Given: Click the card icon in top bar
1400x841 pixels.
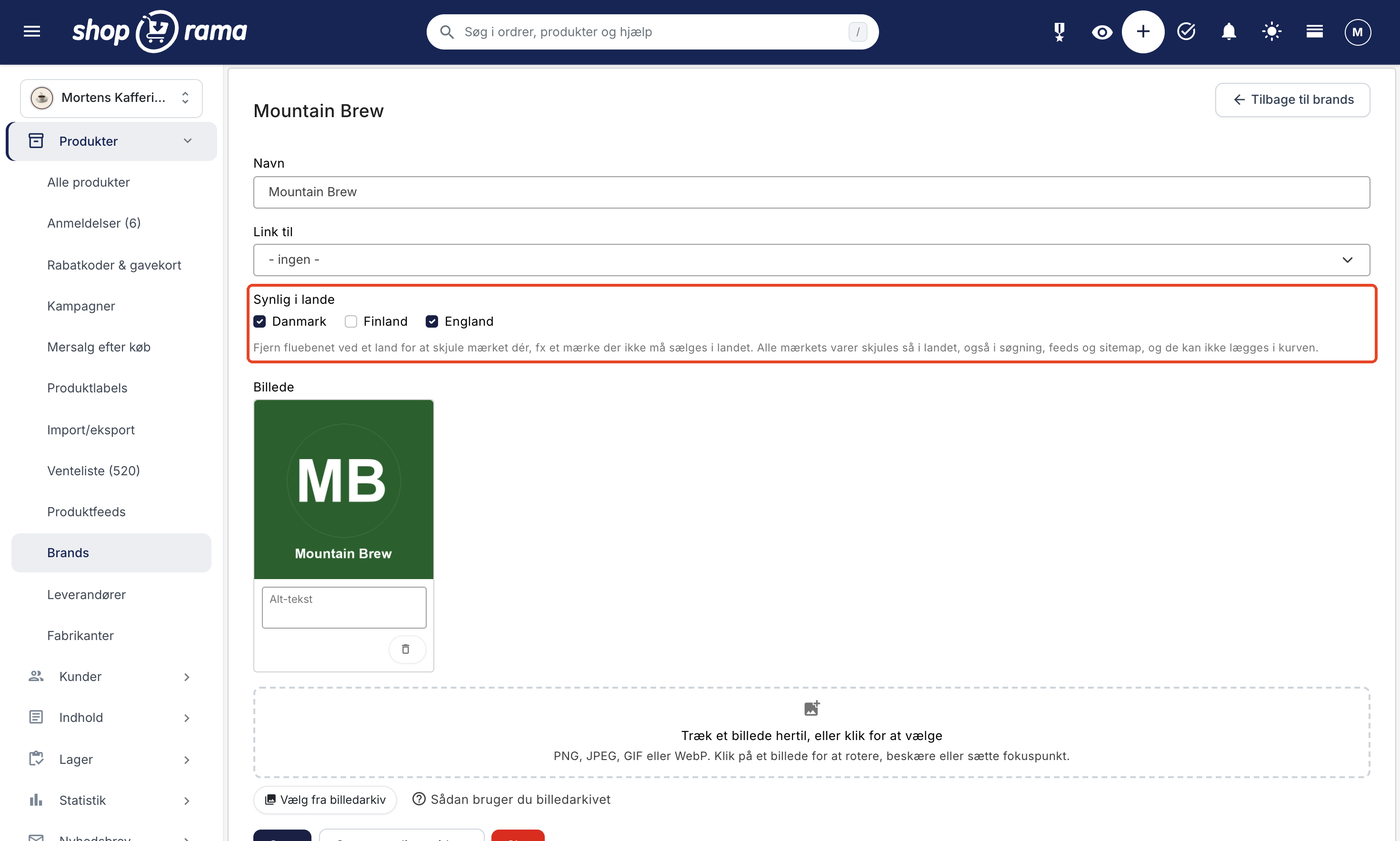Looking at the screenshot, I should click(x=1315, y=32).
